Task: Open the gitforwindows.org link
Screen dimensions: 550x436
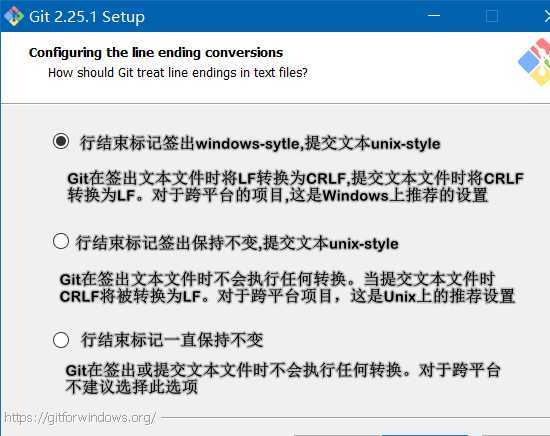Action: (x=80, y=417)
